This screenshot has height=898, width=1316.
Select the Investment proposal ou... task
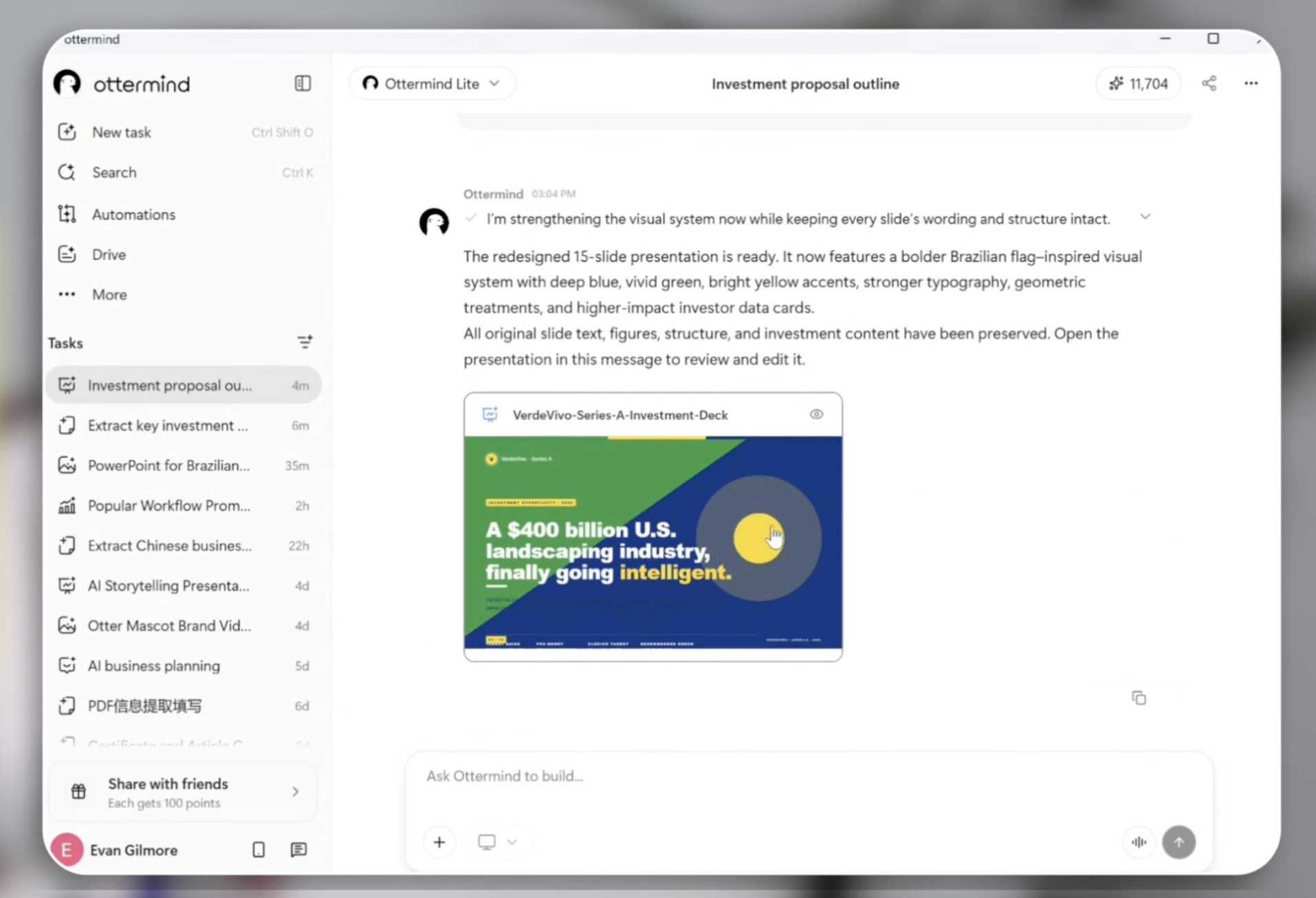[184, 385]
